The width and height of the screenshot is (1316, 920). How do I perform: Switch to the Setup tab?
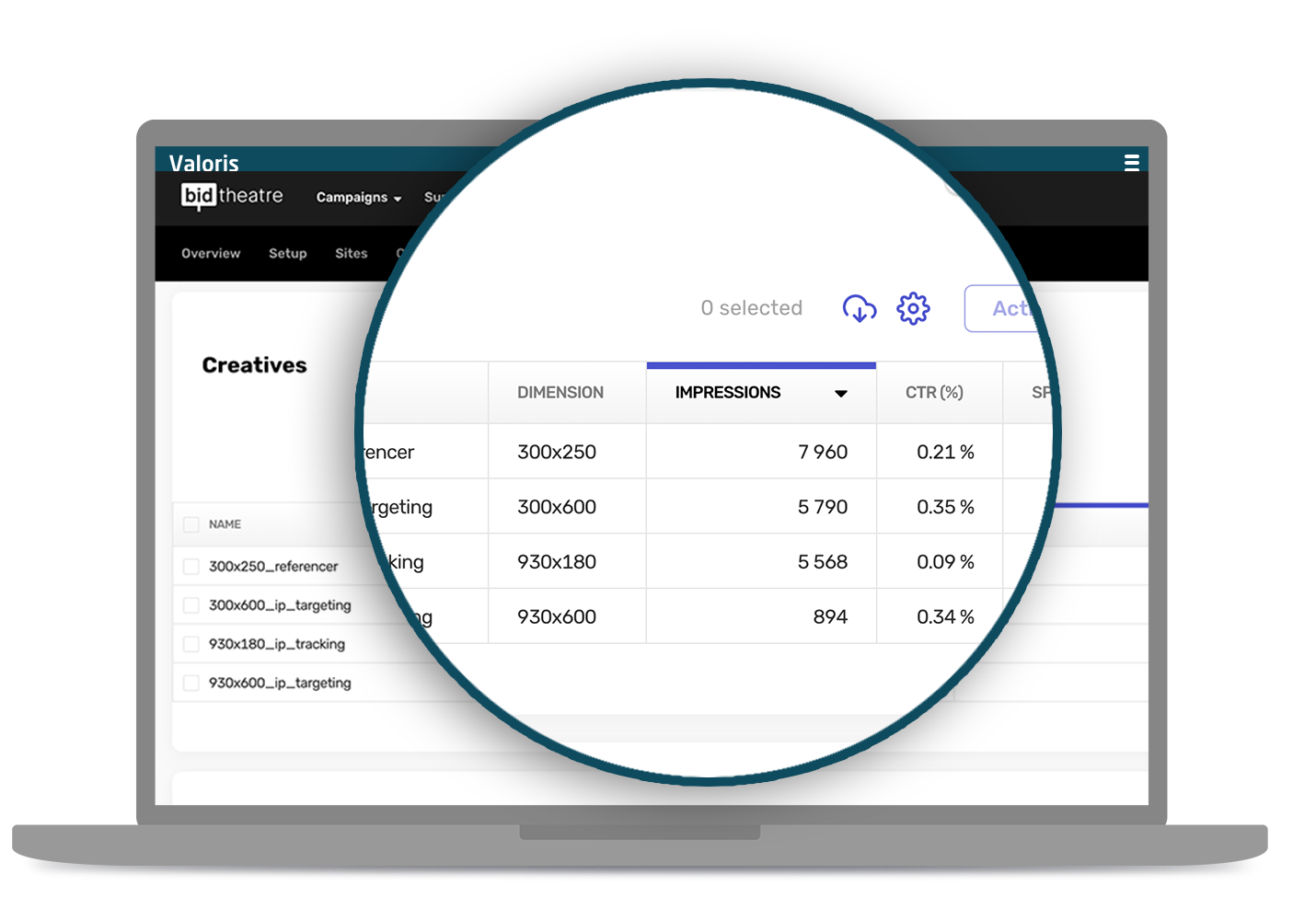click(x=288, y=253)
